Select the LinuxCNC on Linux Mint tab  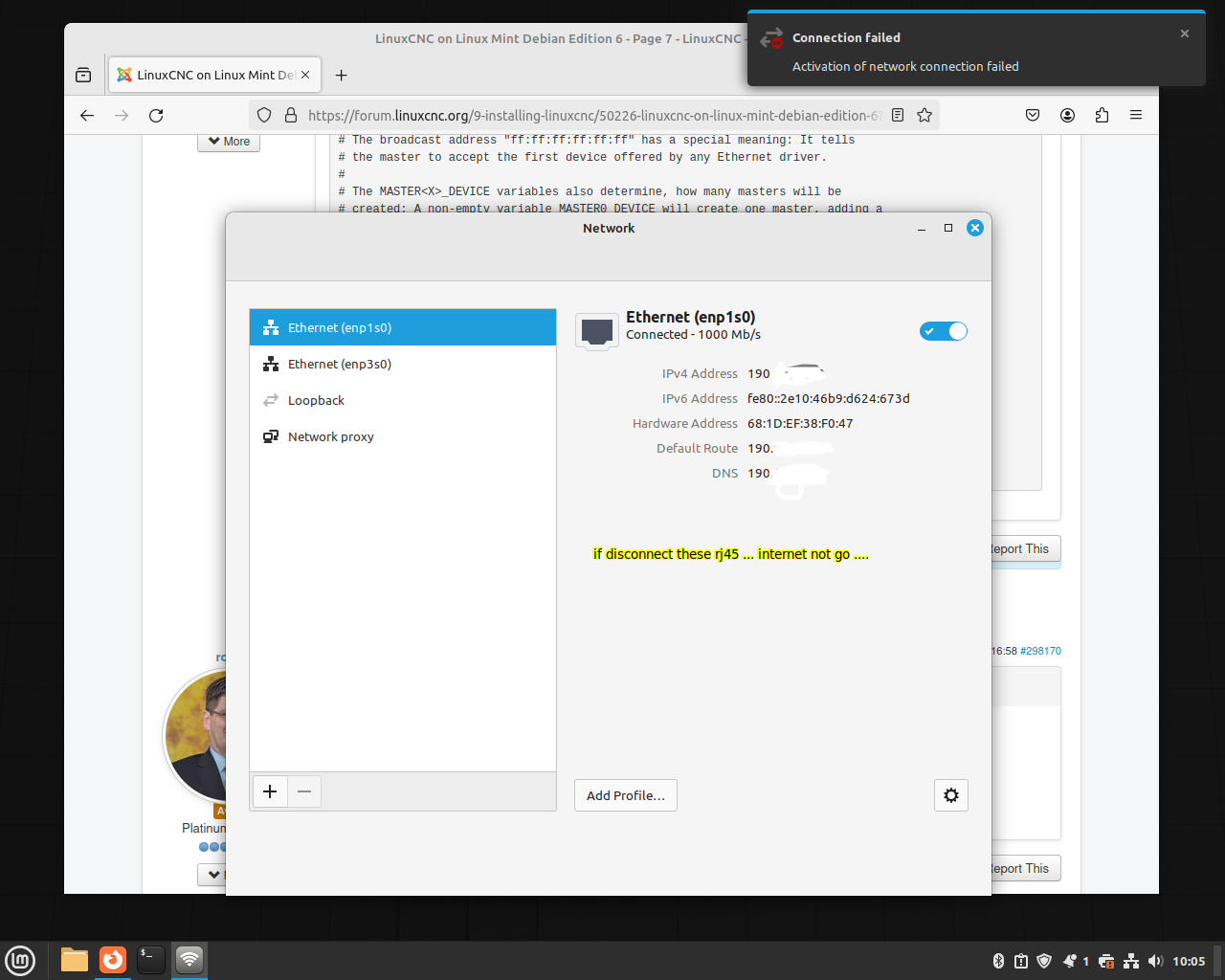point(215,75)
